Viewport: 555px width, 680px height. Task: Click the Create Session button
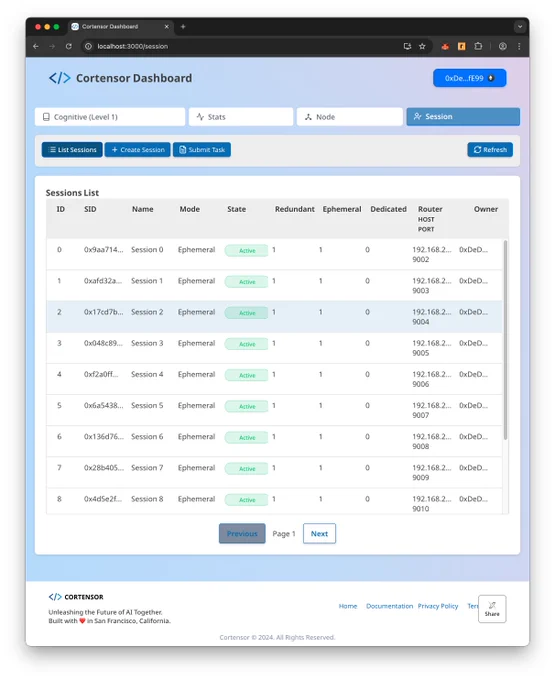pyautogui.click(x=137, y=150)
